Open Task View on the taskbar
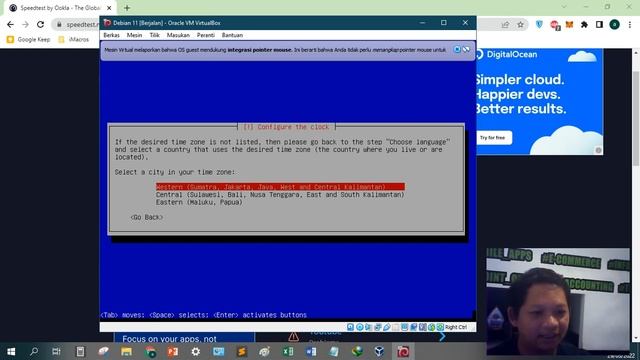640x360 pixels. pyautogui.click(x=56, y=351)
